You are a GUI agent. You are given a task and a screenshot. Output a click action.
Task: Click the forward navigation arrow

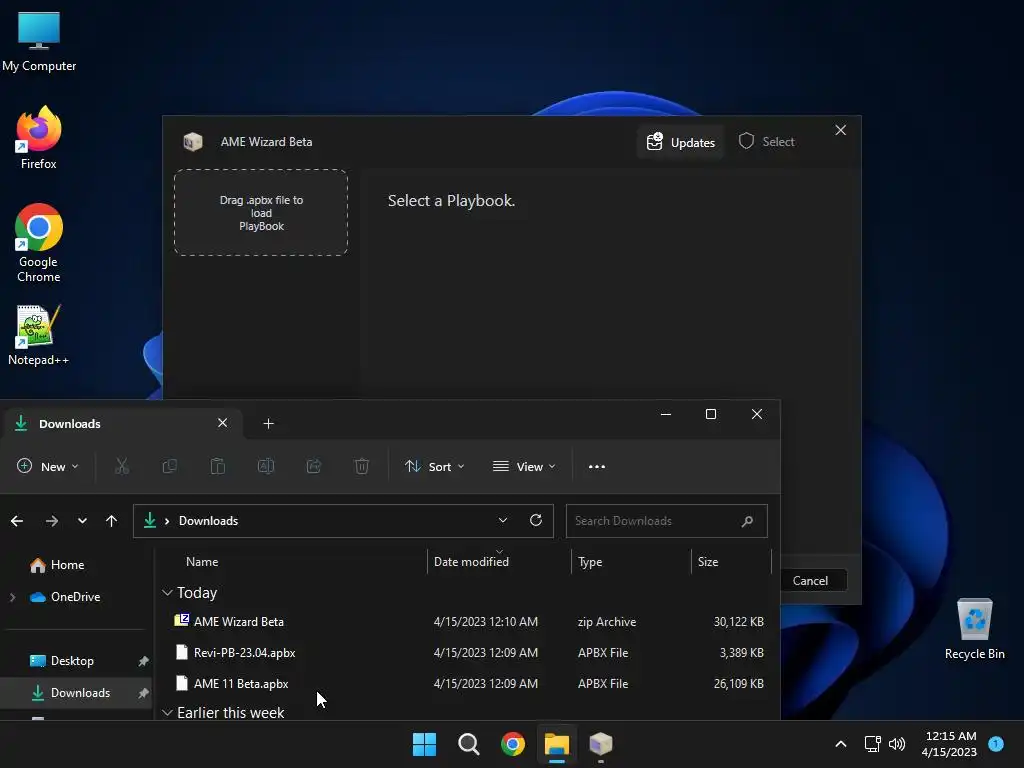pos(52,520)
